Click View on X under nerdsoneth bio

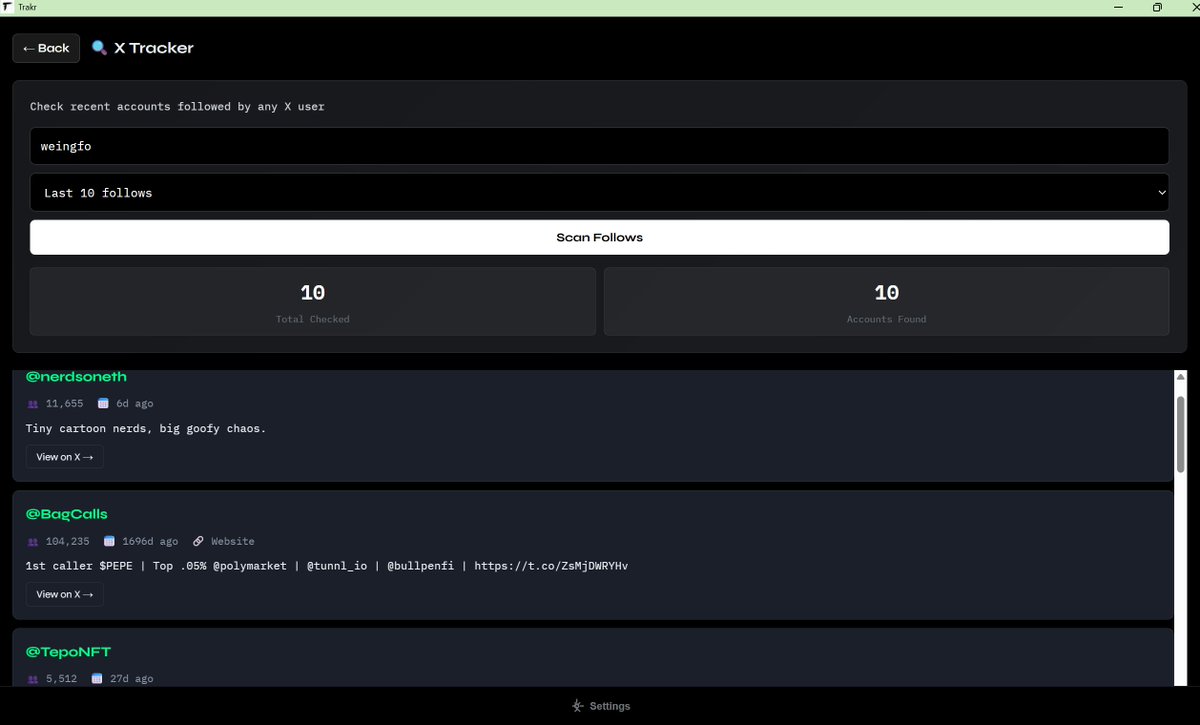click(64, 457)
